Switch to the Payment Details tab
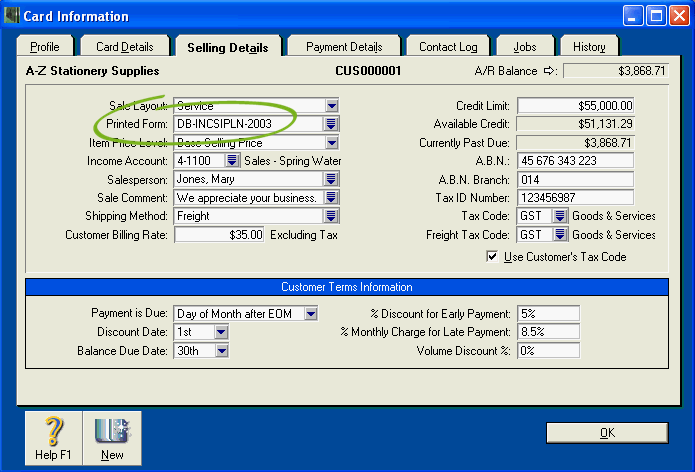Viewport: 695px width, 472px height. 344,47
